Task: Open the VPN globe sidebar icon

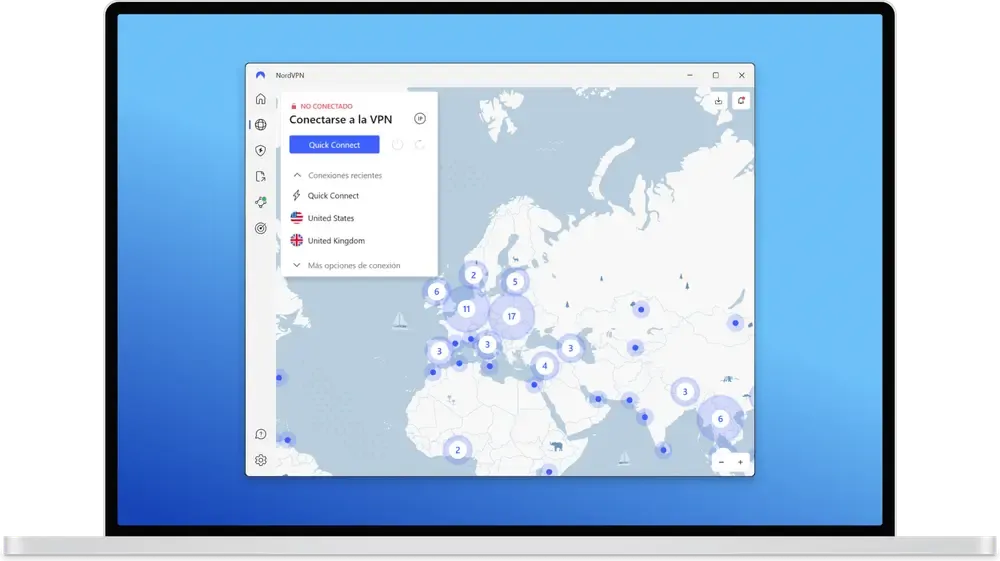Action: pyautogui.click(x=261, y=125)
